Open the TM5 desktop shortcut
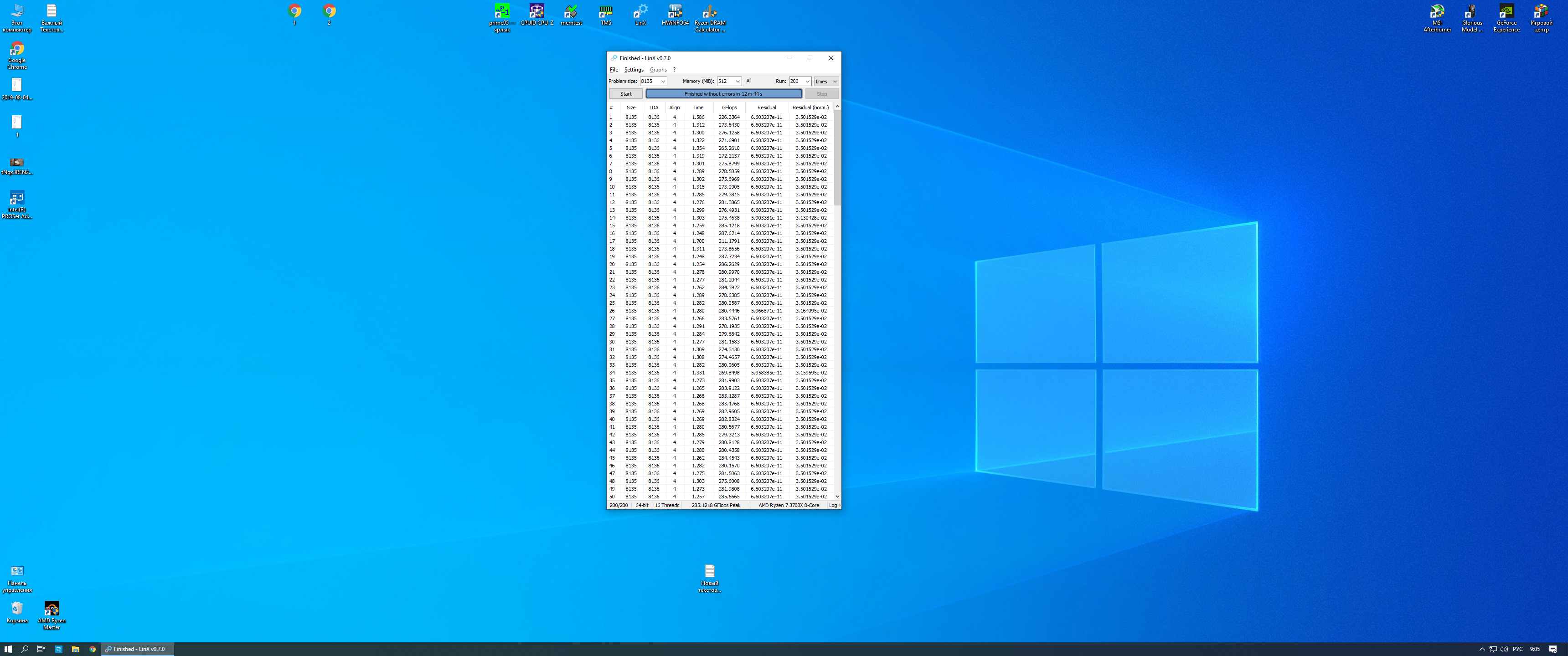Screen dimensions: 1568x656 pos(606,12)
